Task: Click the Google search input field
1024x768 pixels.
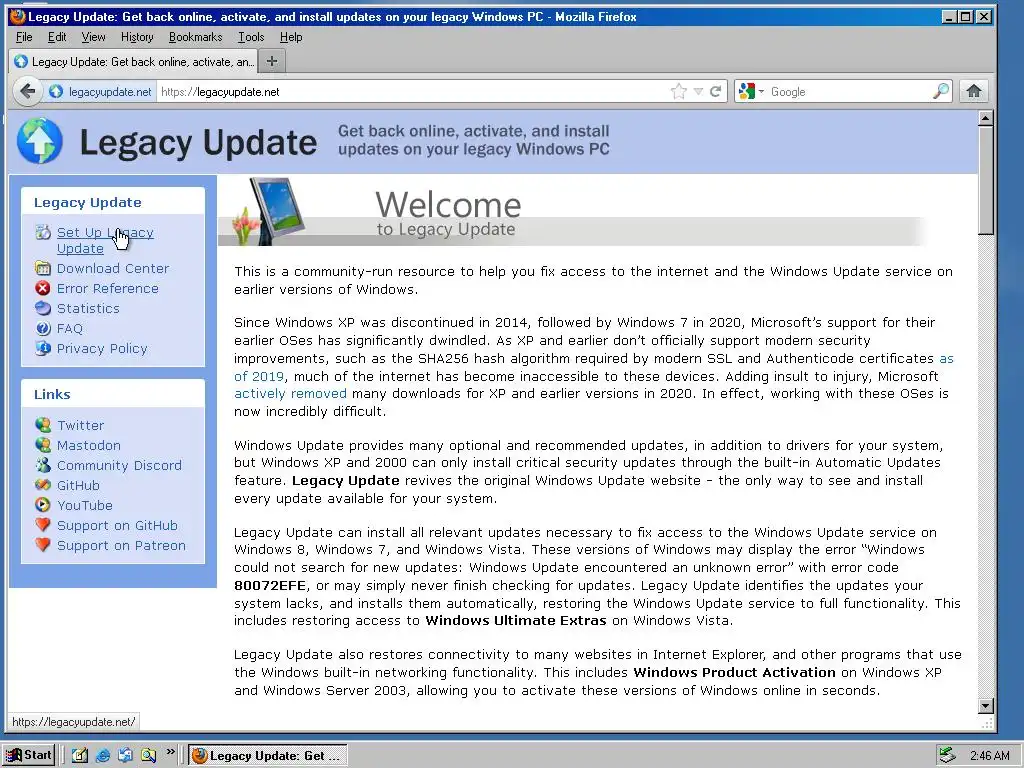Action: [x=849, y=92]
